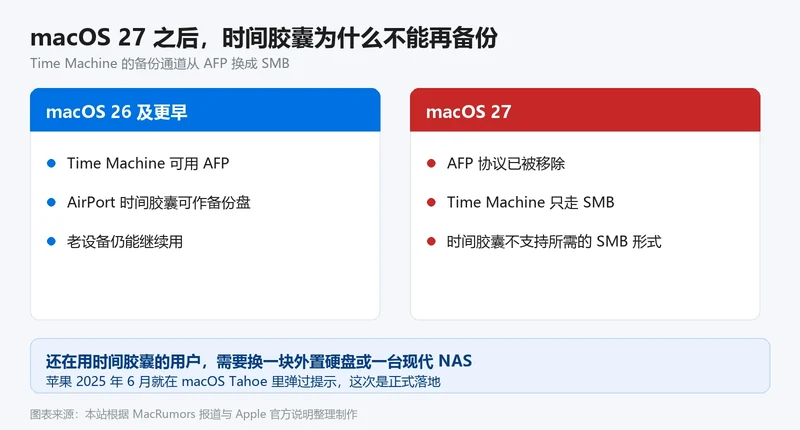Click 'Time Machine 只走 SMB' line
800x430 pixels.
tap(531, 203)
